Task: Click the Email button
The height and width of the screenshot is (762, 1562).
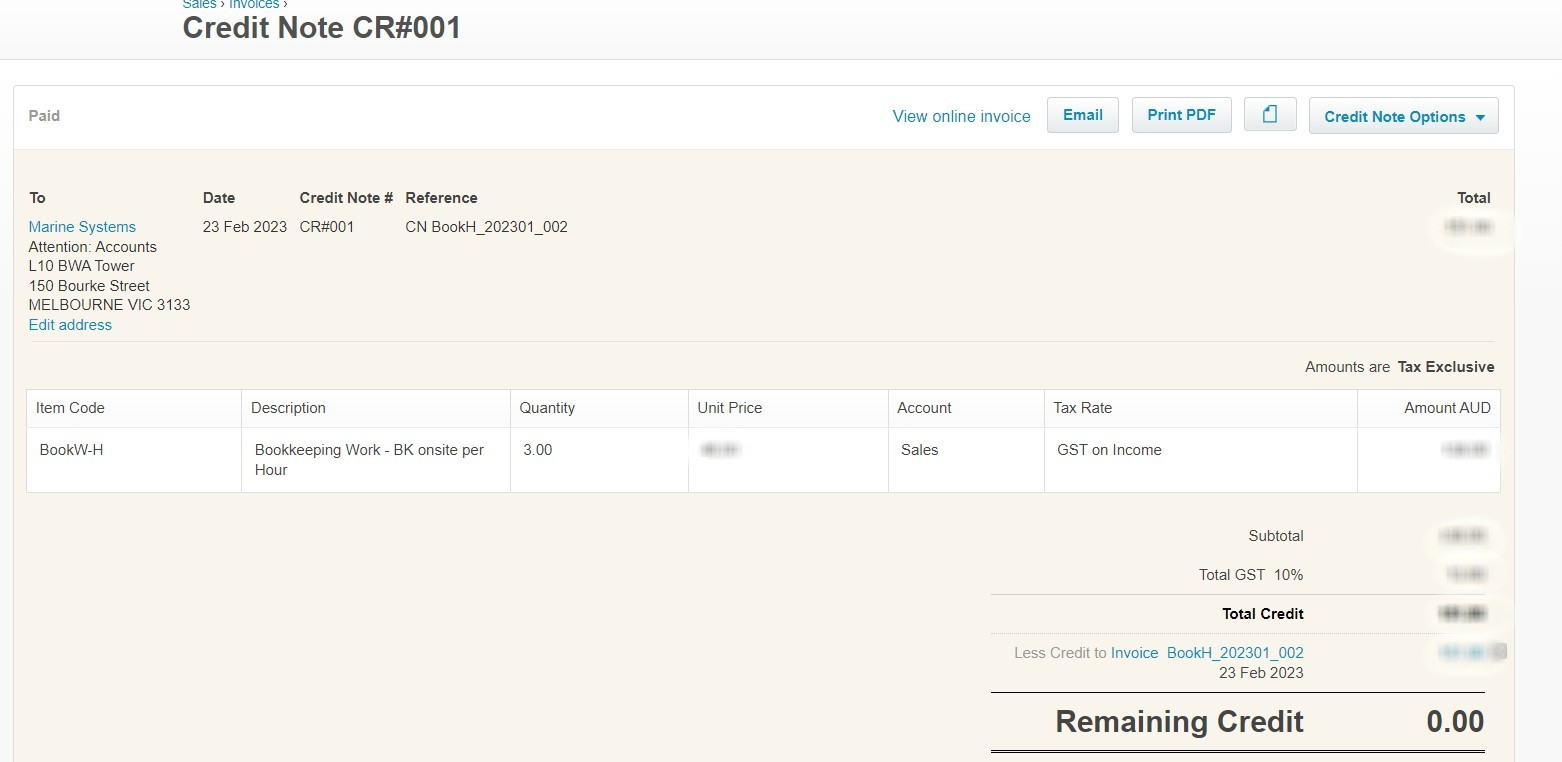Action: coord(1082,115)
